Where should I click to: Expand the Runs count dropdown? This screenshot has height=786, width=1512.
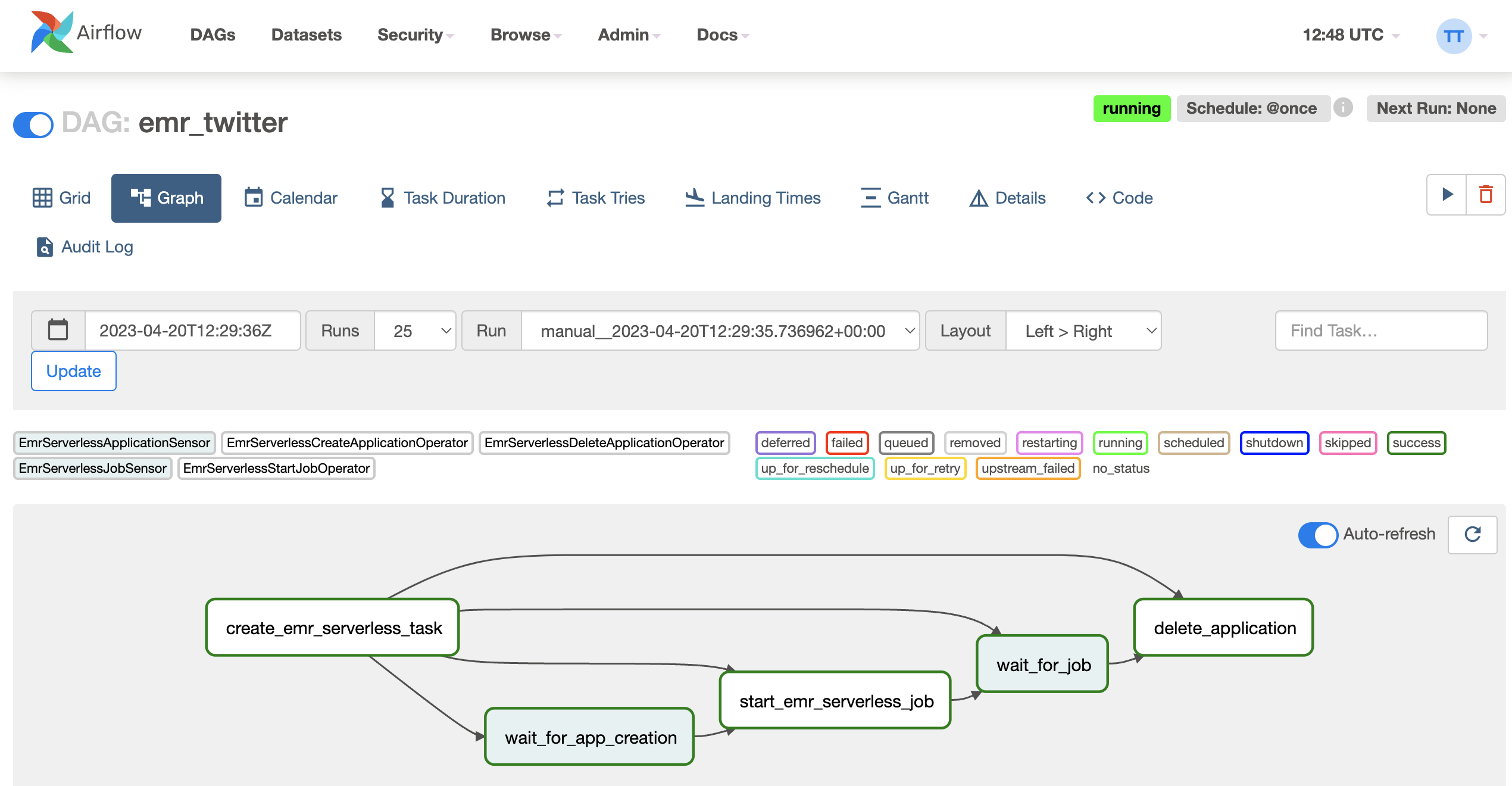pos(415,330)
